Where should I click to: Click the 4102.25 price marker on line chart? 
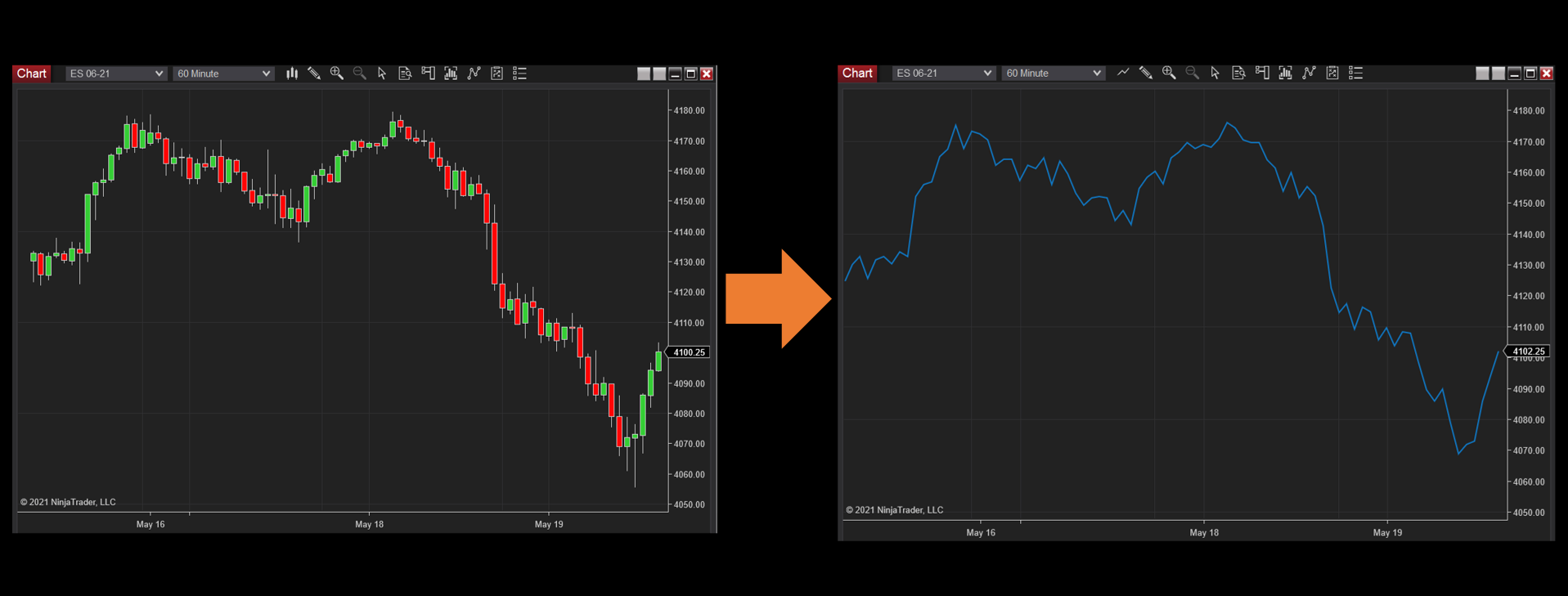tap(1528, 352)
